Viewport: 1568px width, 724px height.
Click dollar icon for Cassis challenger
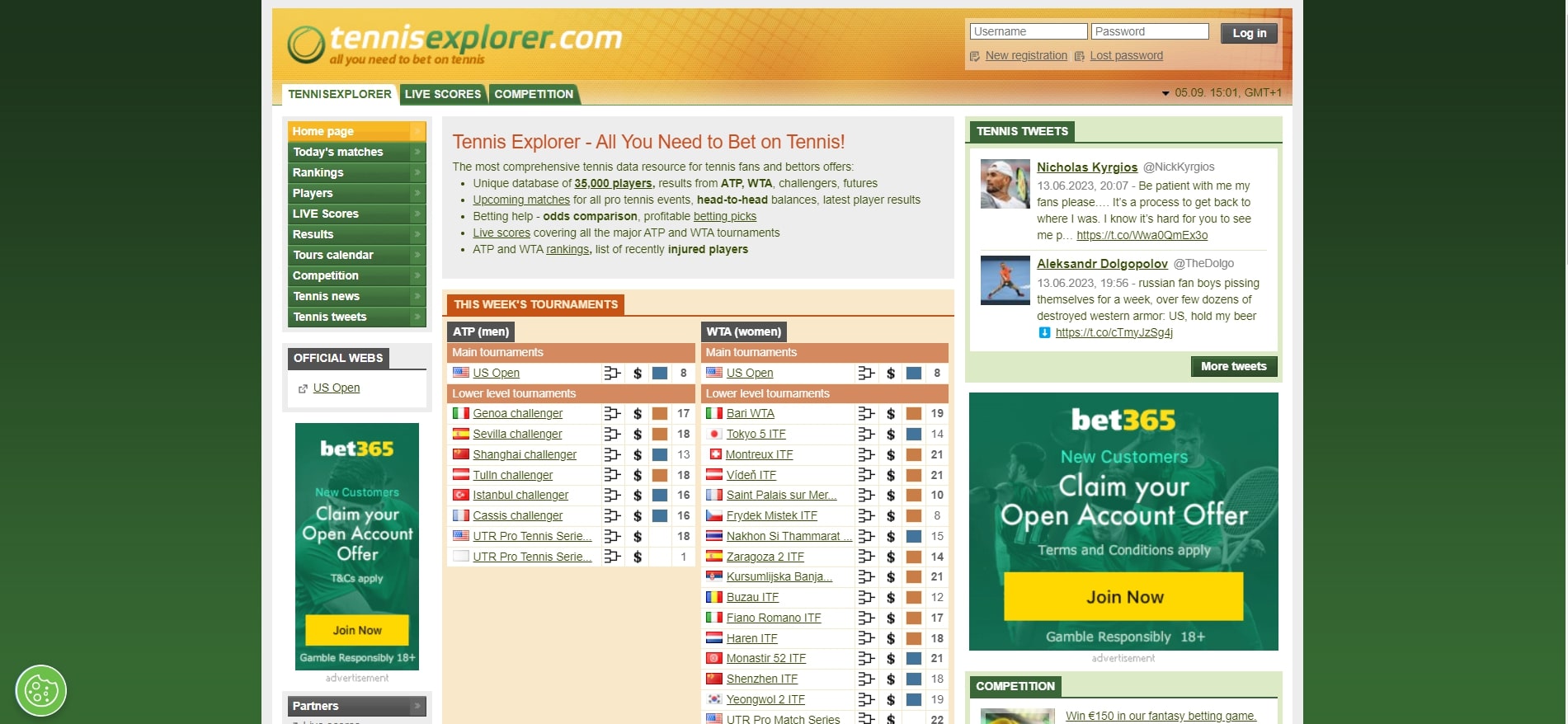[x=638, y=515]
